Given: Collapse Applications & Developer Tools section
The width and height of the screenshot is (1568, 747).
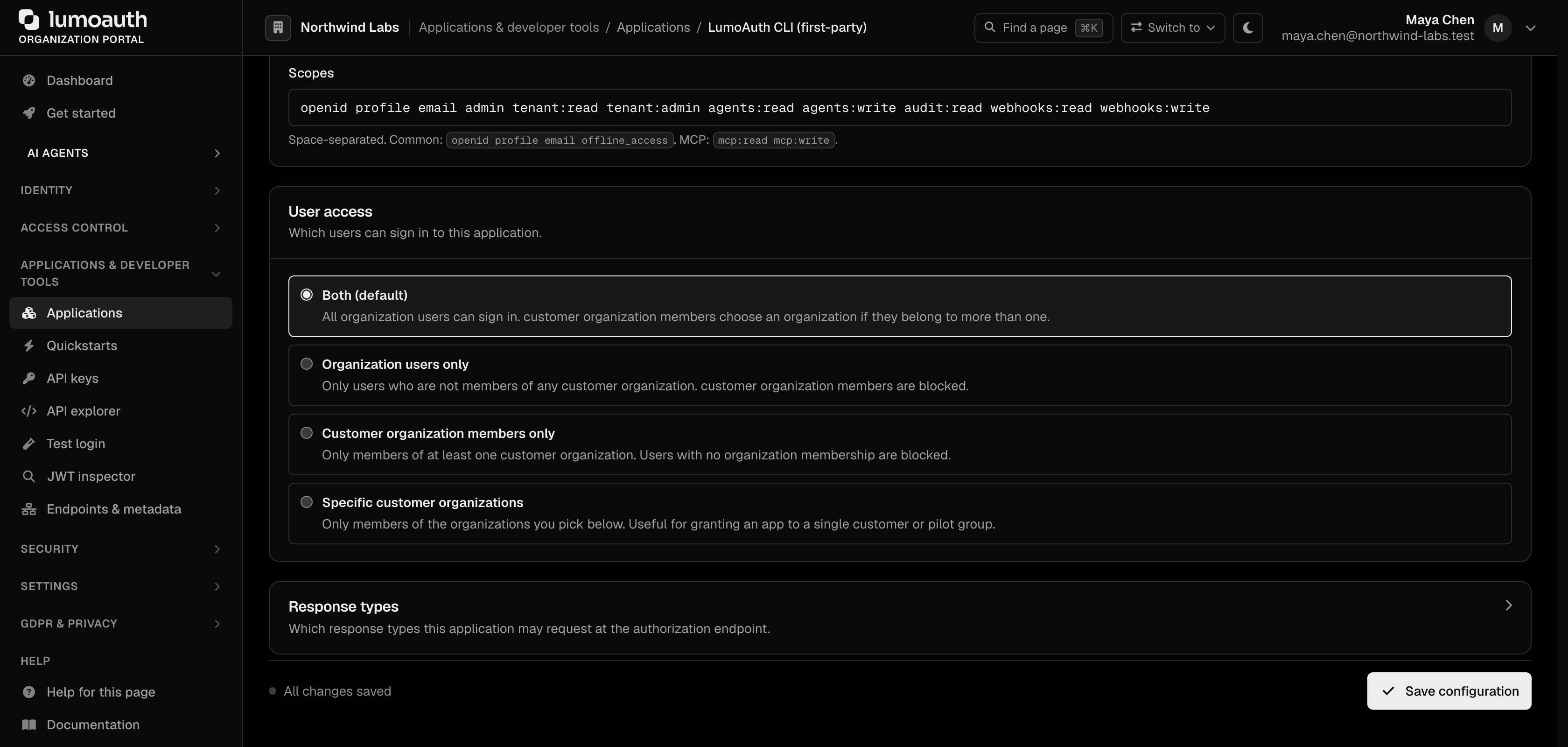Looking at the screenshot, I should [120, 273].
